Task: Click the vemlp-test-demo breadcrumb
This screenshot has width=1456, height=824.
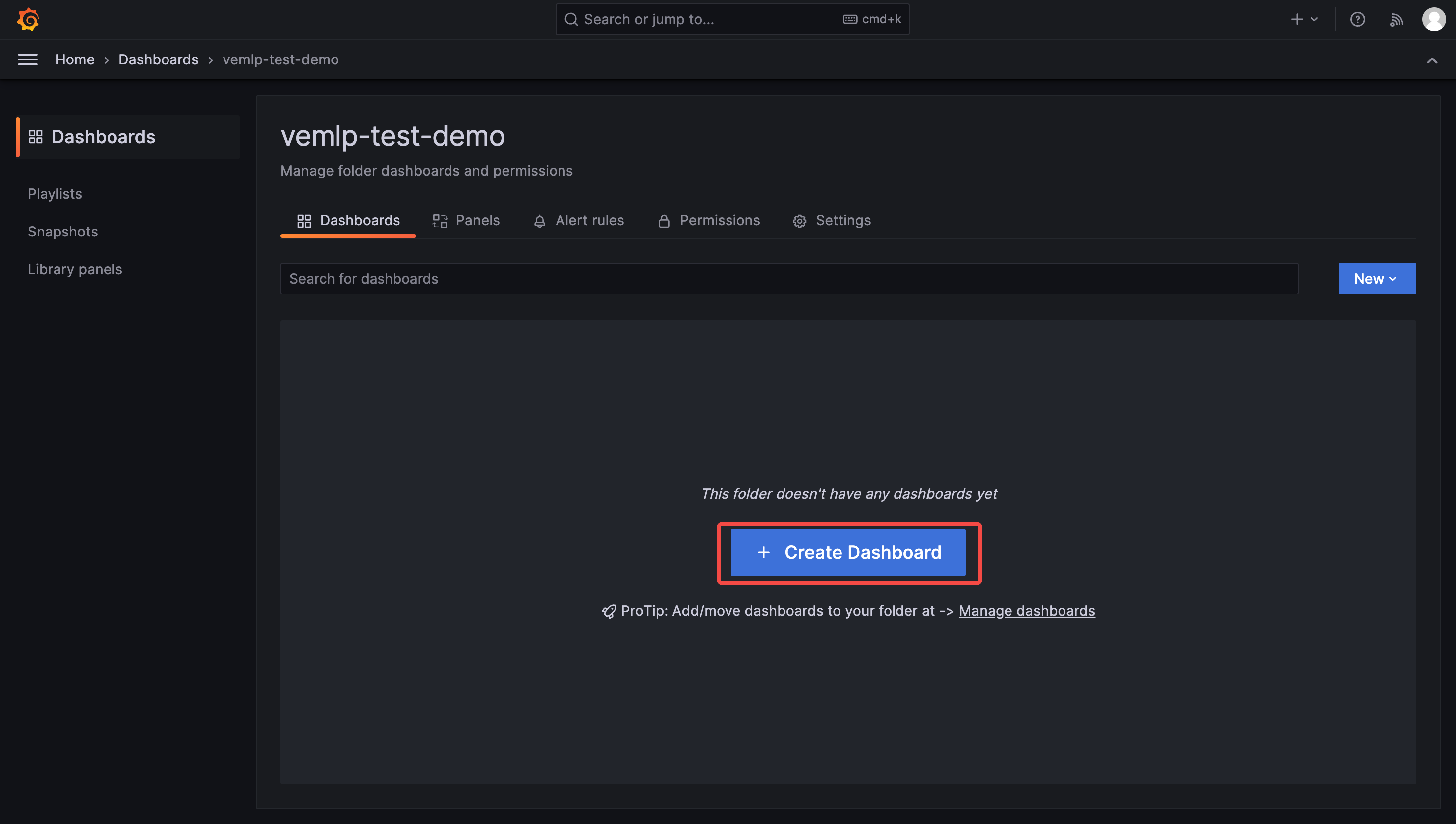Action: [x=280, y=59]
